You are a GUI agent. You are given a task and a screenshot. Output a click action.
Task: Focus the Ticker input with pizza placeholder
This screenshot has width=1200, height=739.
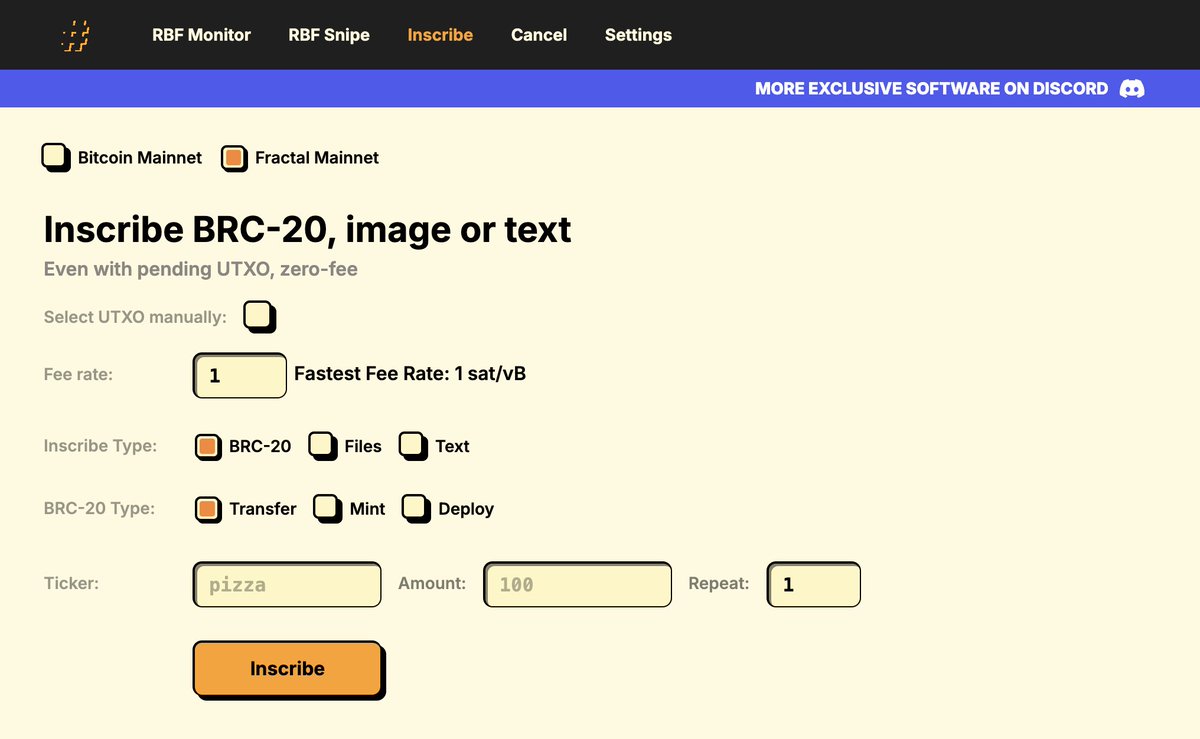pos(287,584)
